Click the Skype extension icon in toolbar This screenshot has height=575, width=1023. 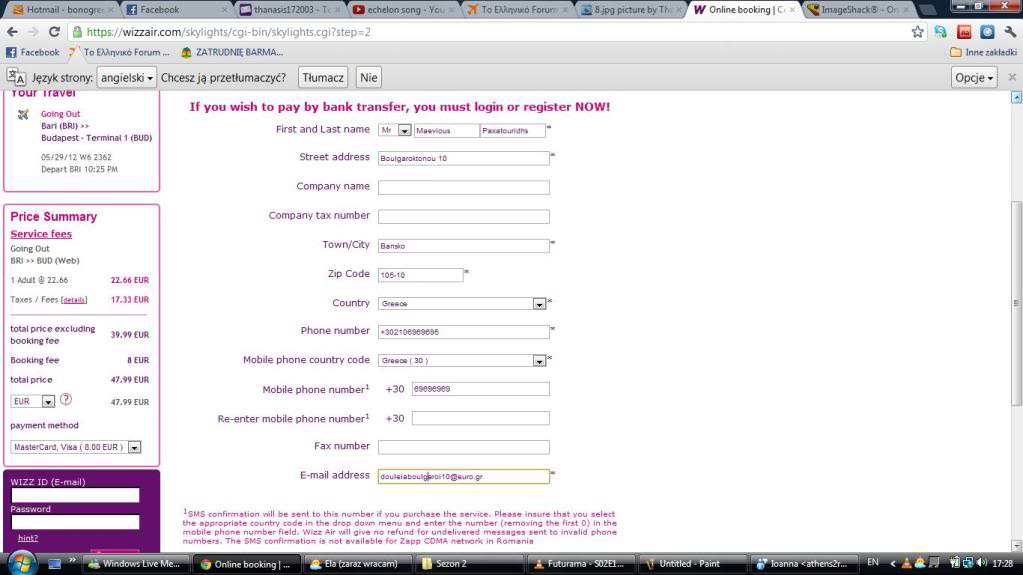pyautogui.click(x=940, y=32)
